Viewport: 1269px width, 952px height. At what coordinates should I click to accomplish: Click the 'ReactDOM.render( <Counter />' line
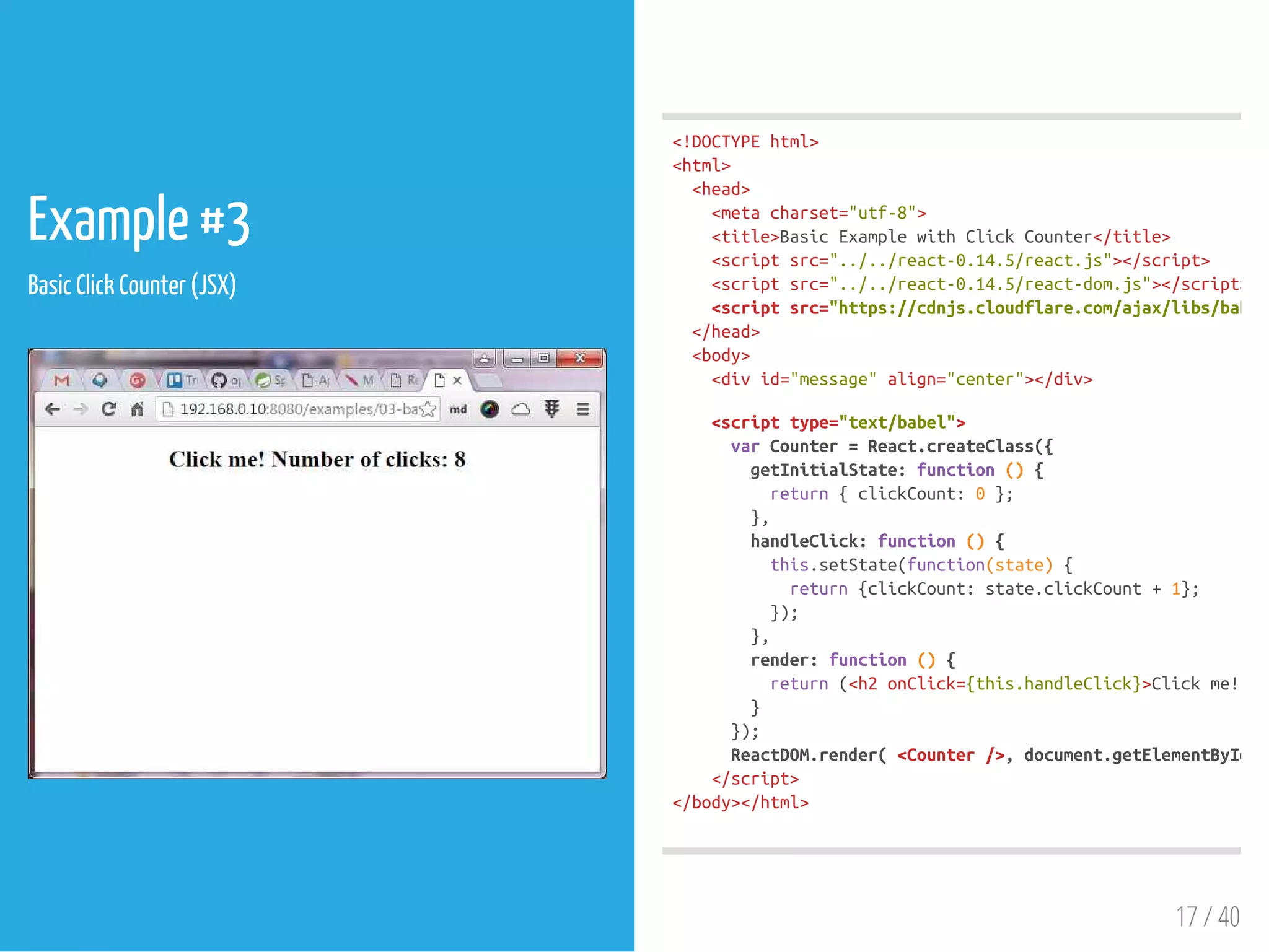pyautogui.click(x=986, y=755)
